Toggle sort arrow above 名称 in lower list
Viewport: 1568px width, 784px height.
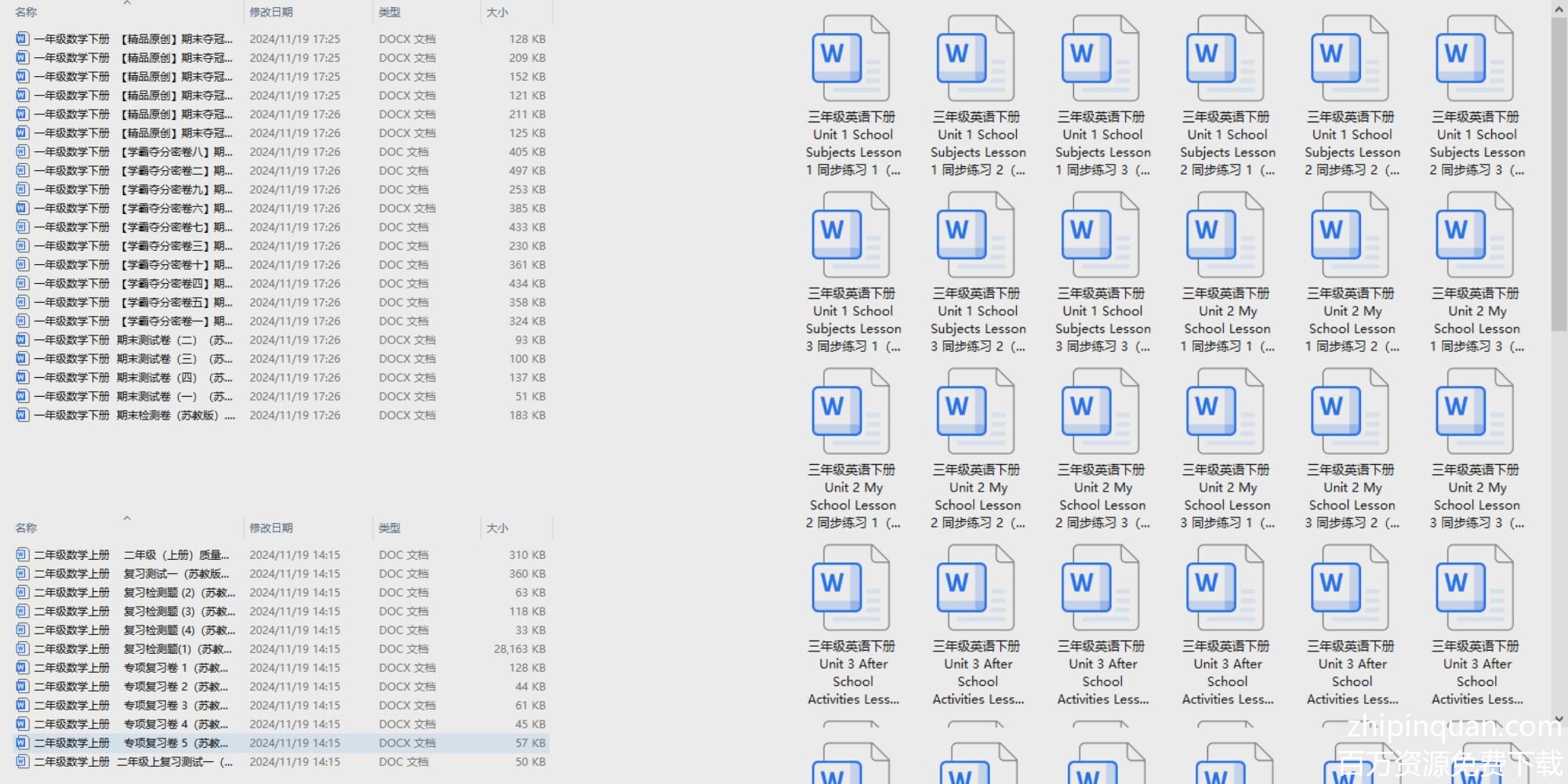coord(127,518)
